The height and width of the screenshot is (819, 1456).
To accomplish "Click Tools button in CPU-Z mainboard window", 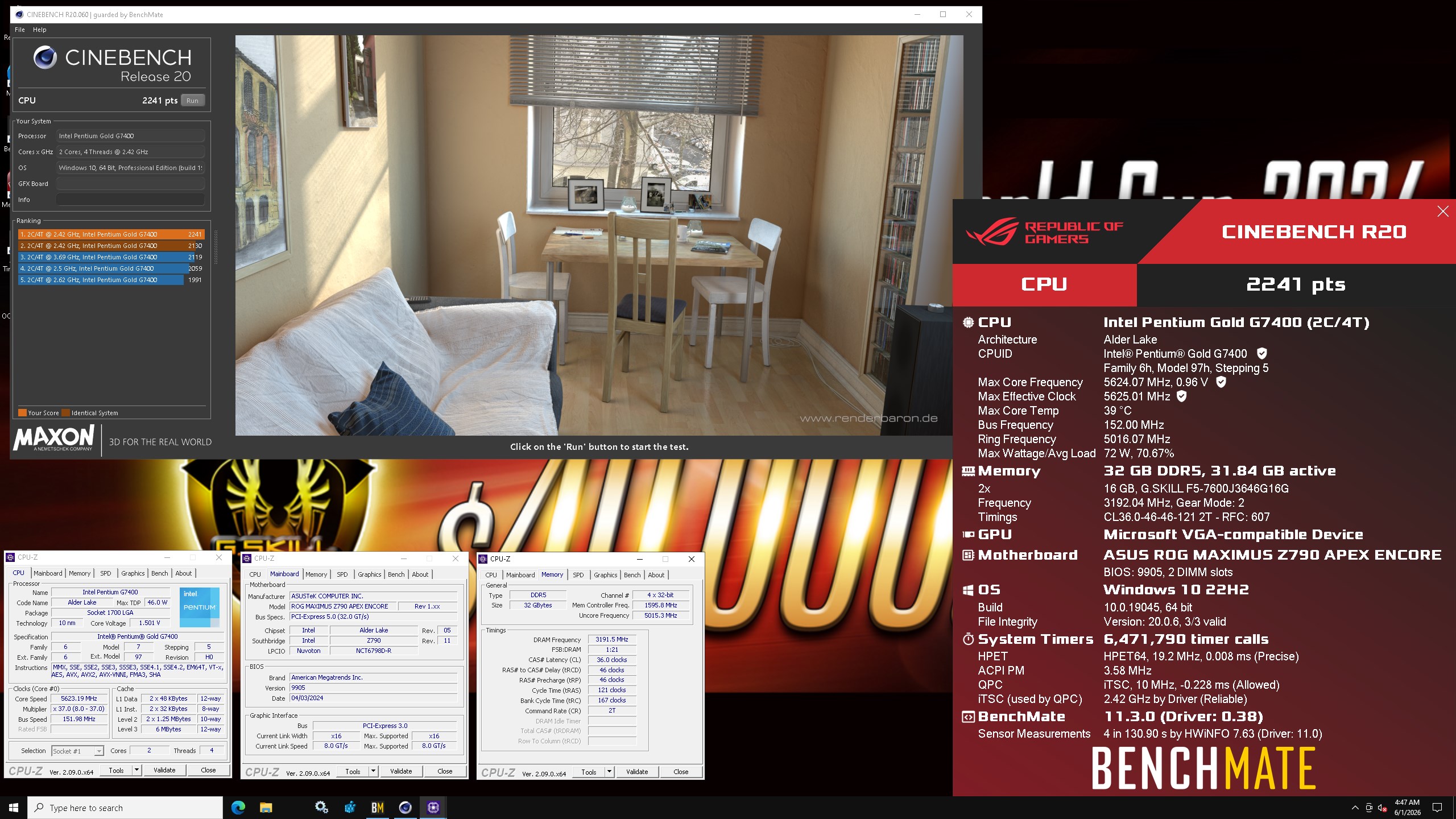I will point(353,772).
